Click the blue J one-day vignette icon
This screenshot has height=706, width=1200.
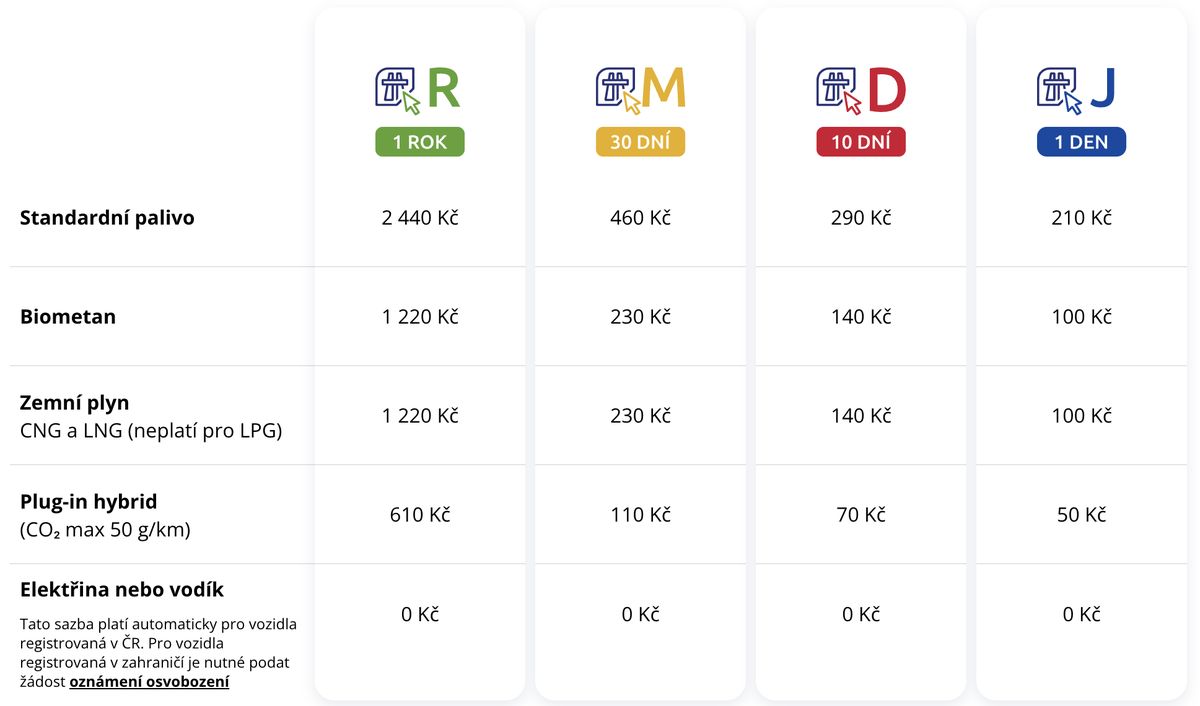tap(1081, 90)
